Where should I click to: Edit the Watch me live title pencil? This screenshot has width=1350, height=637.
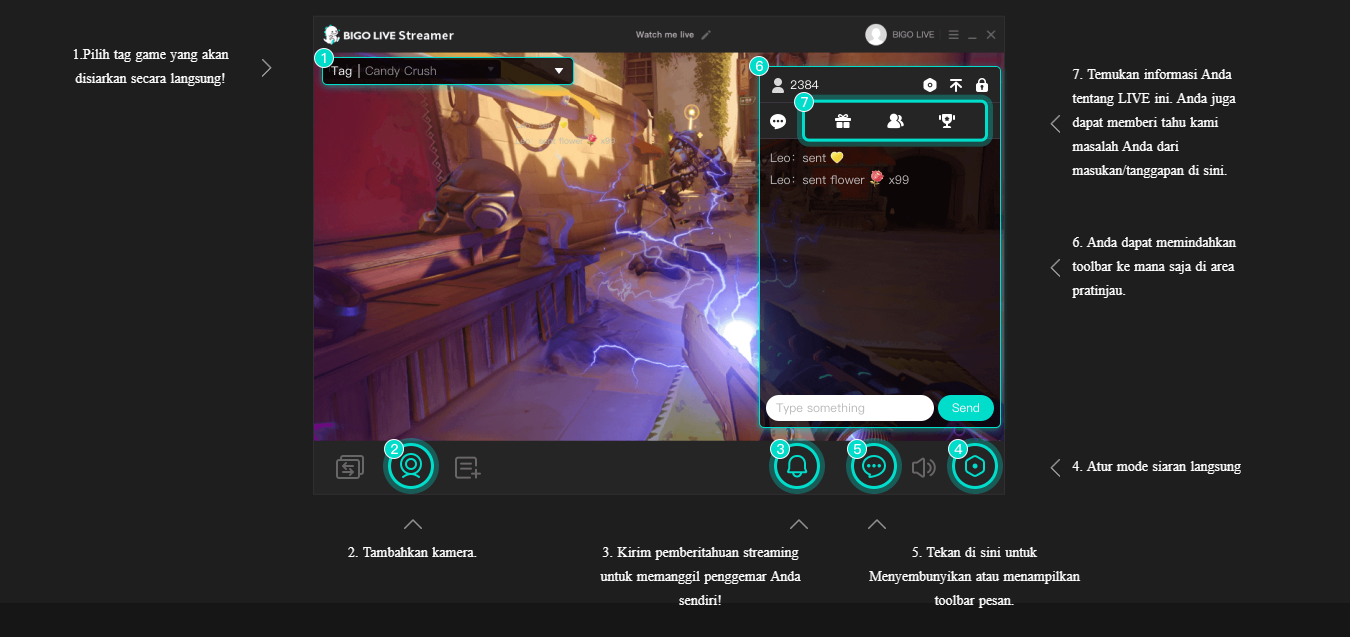(x=706, y=35)
